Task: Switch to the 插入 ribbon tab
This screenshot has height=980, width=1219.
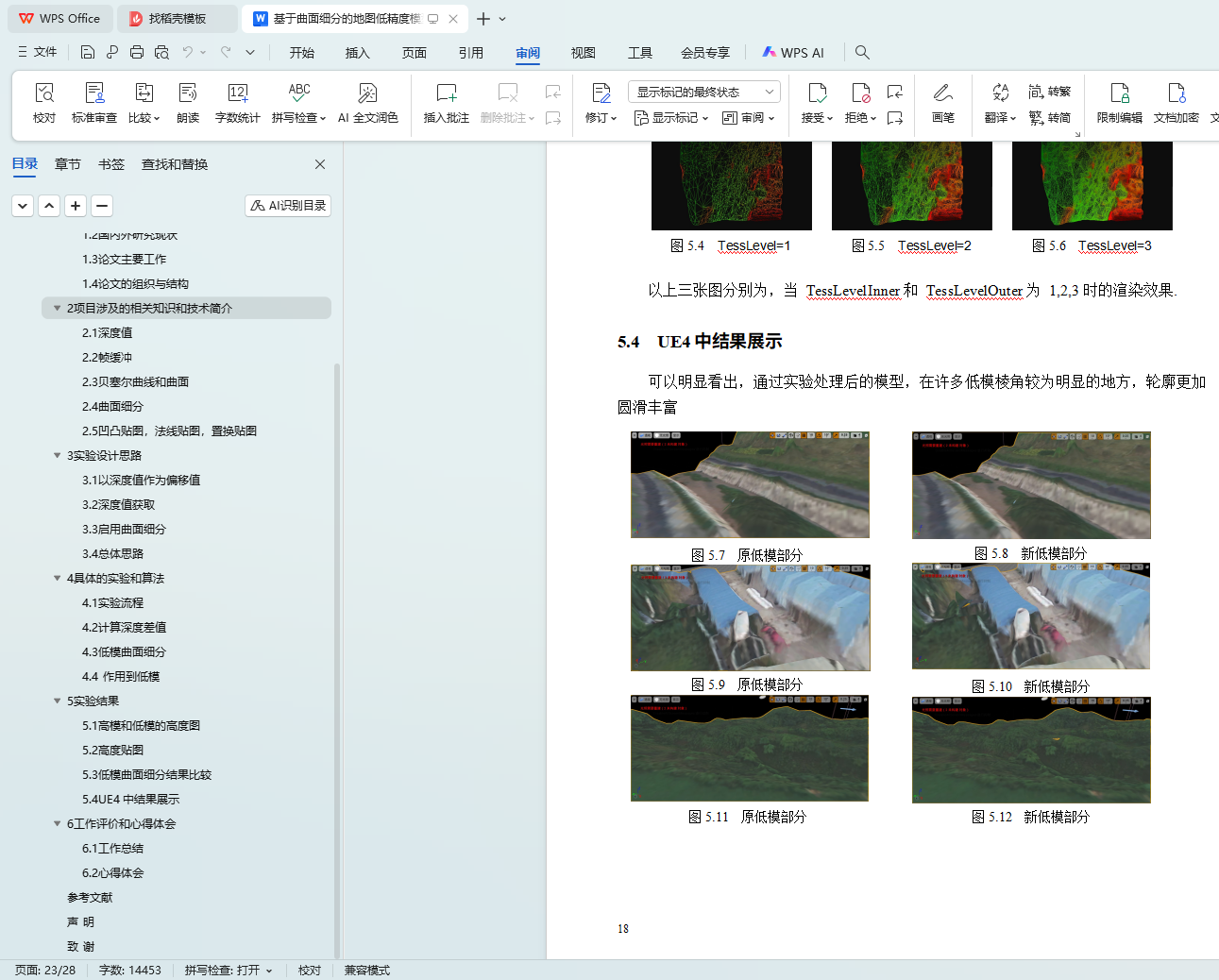Action: [357, 53]
